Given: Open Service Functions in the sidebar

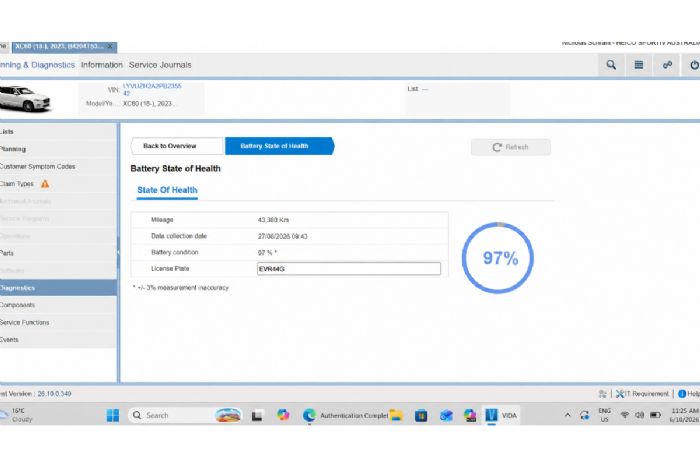Looking at the screenshot, I should pyautogui.click(x=58, y=322).
